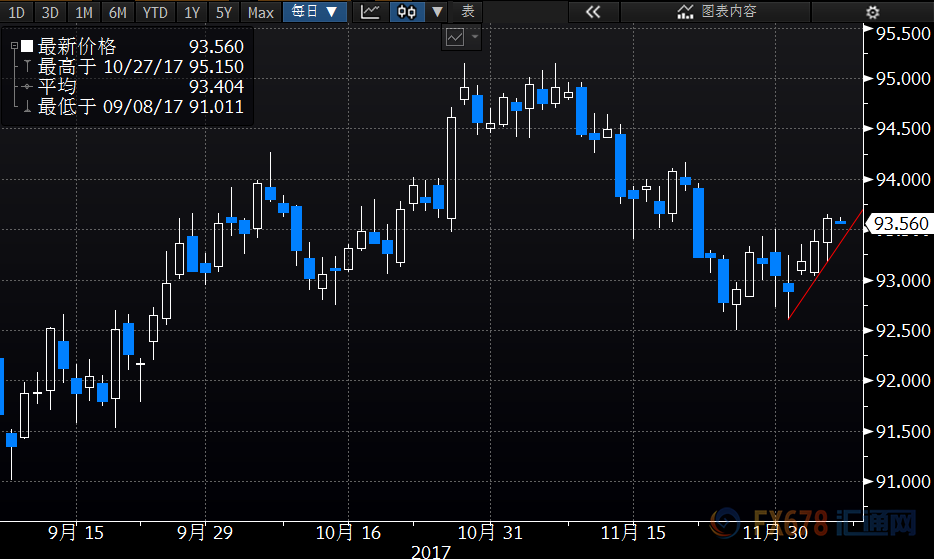Open the 每日 frequency dropdown

[315, 12]
